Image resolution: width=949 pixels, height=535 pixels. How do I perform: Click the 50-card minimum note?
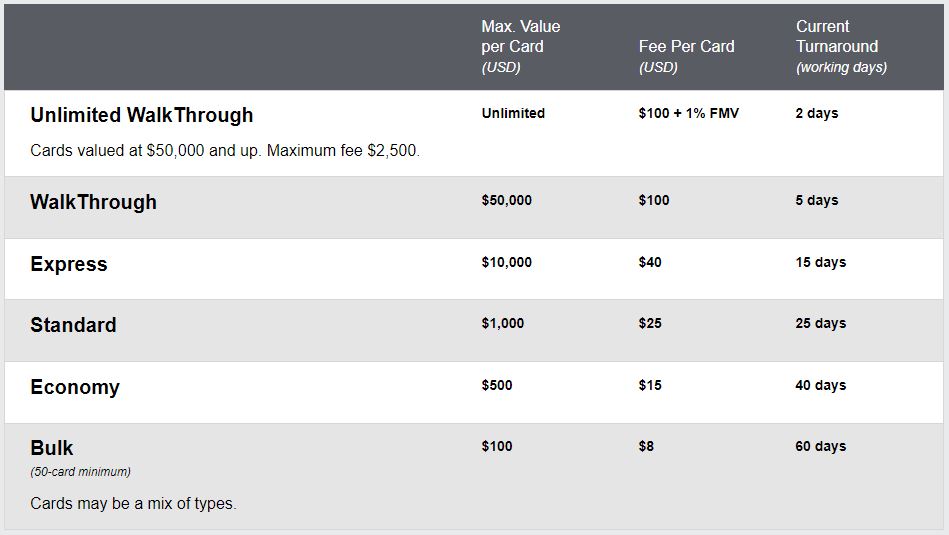point(80,472)
